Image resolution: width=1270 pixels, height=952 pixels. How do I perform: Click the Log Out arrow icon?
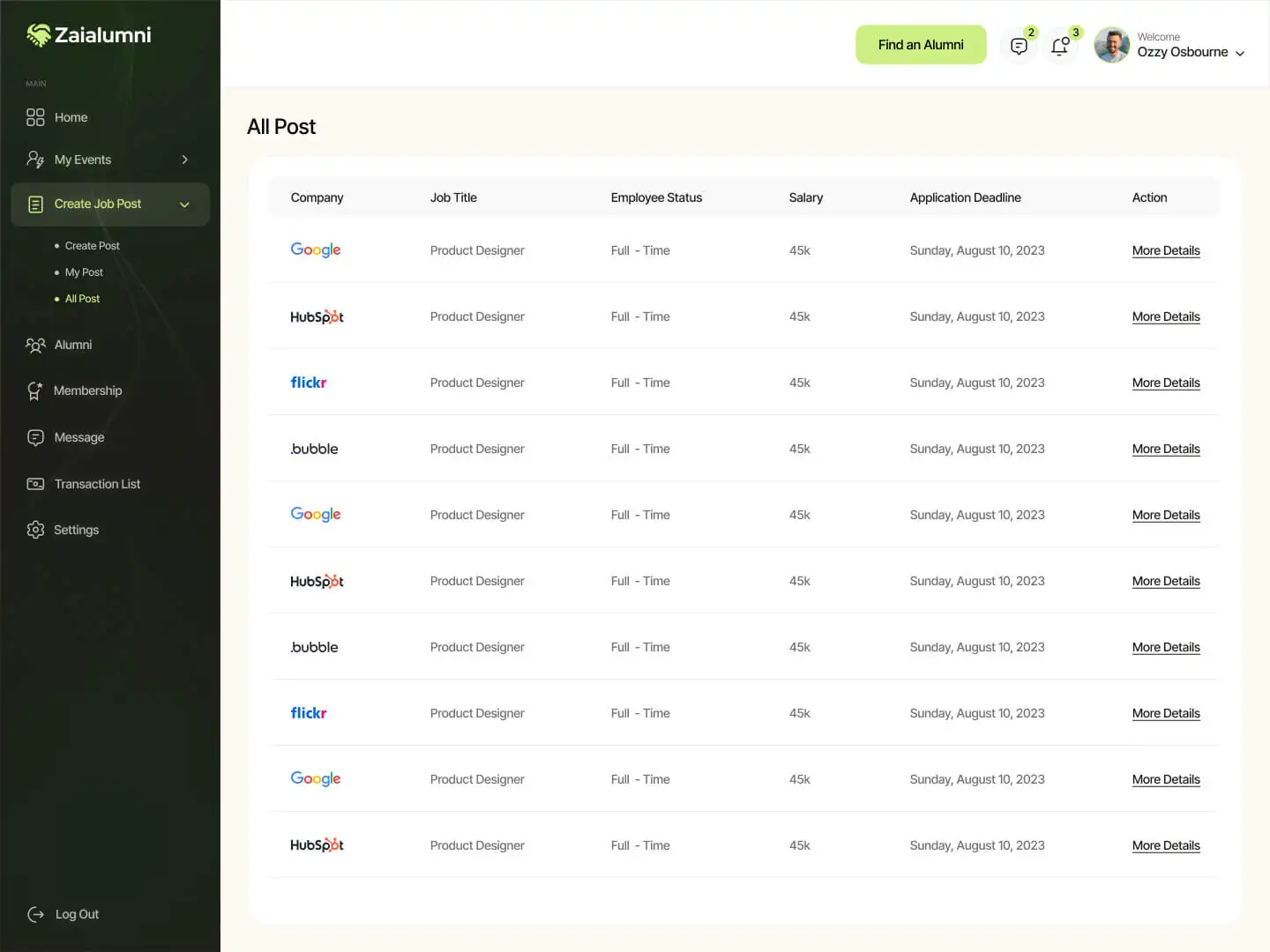[35, 914]
